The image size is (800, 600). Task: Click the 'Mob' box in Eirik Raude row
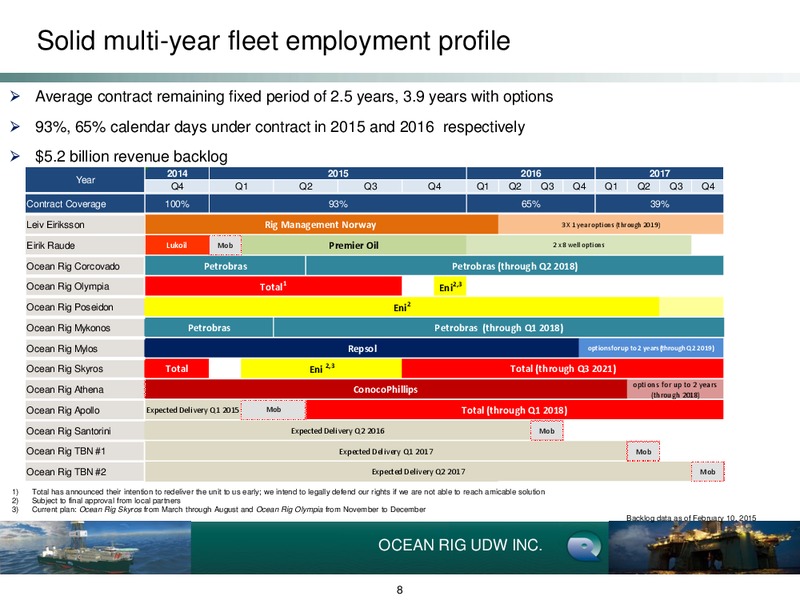click(226, 245)
